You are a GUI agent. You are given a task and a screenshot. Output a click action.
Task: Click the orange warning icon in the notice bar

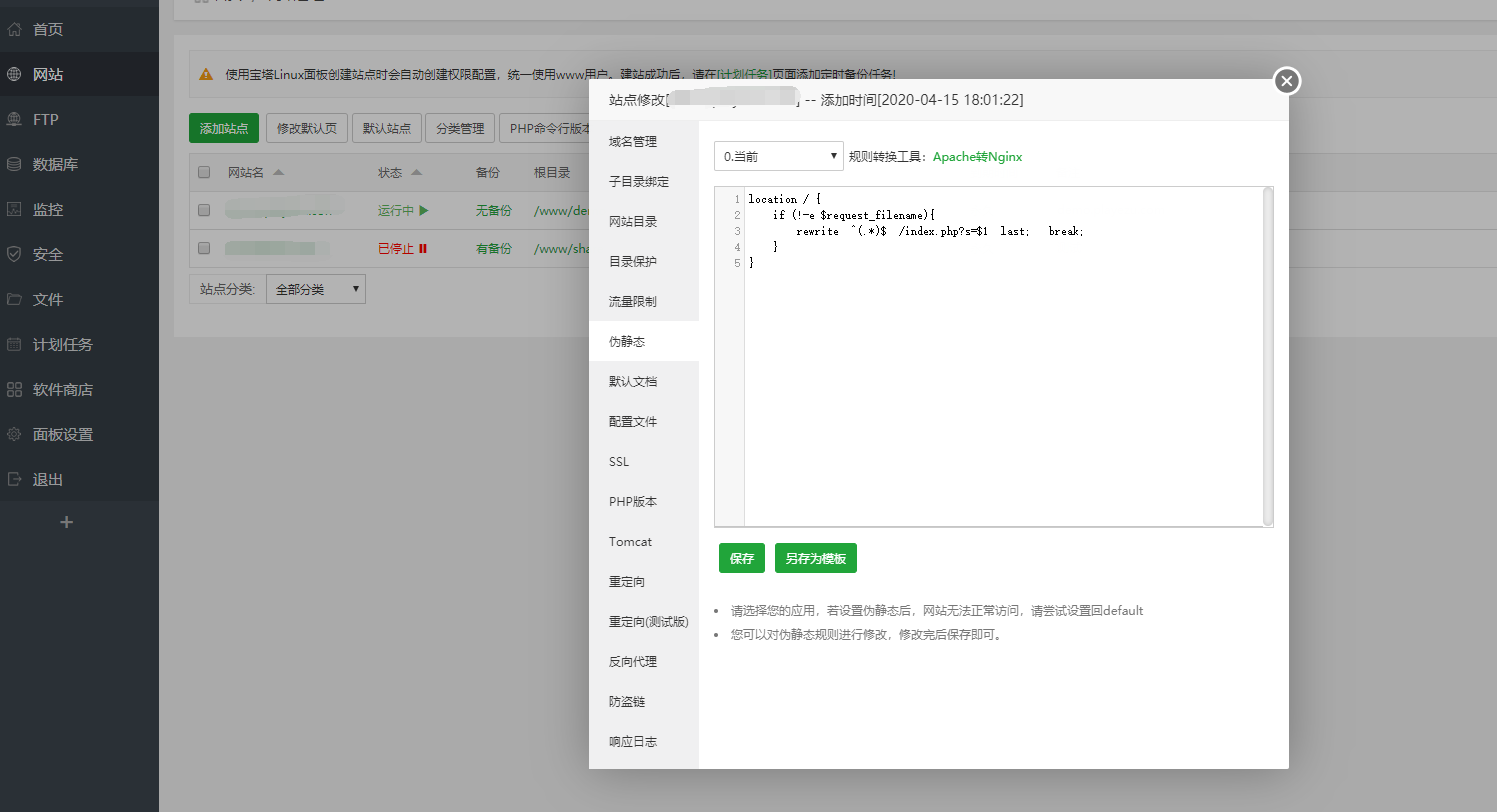click(x=206, y=74)
